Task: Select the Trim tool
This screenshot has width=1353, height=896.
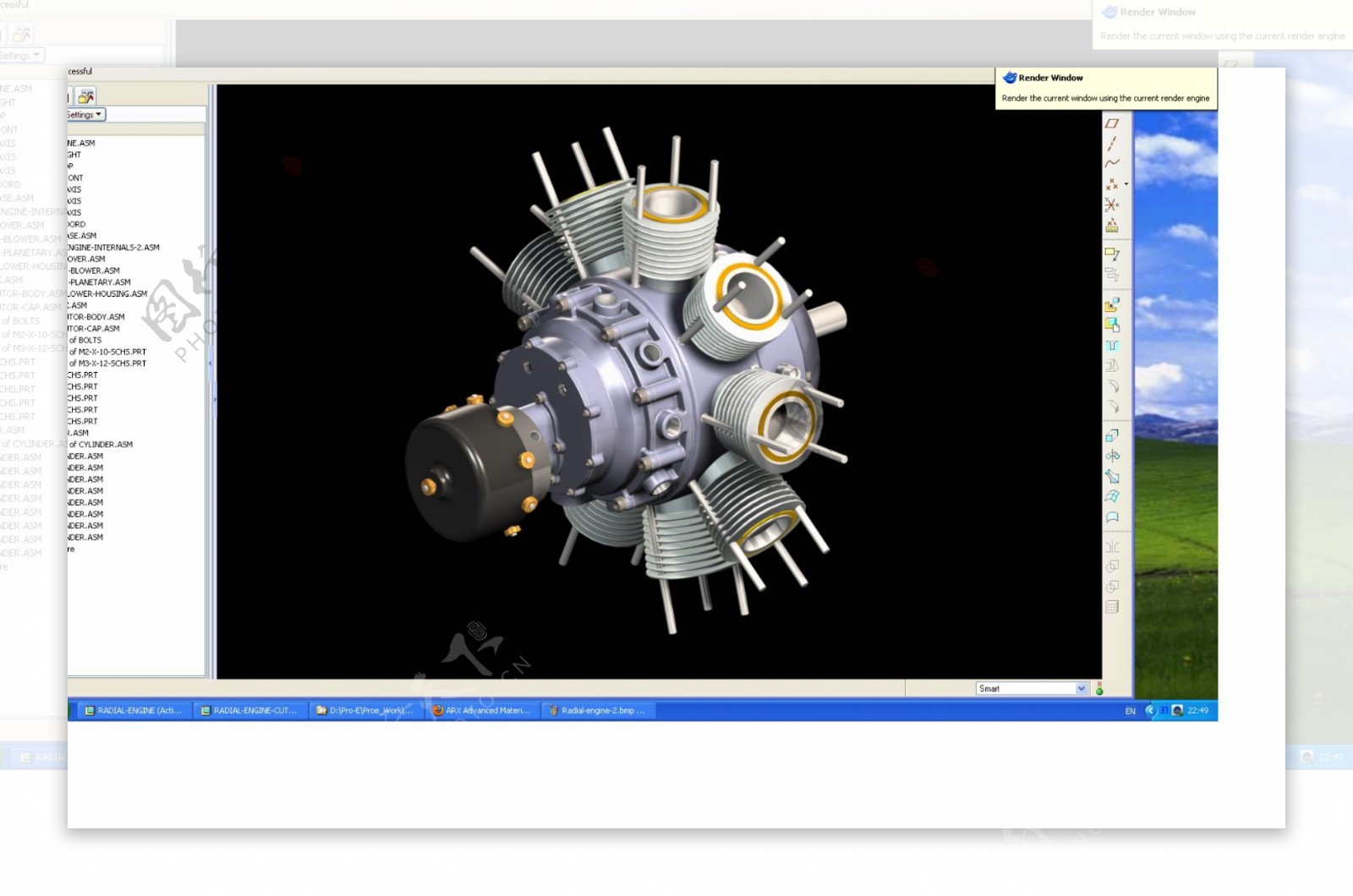Action: [1112, 587]
